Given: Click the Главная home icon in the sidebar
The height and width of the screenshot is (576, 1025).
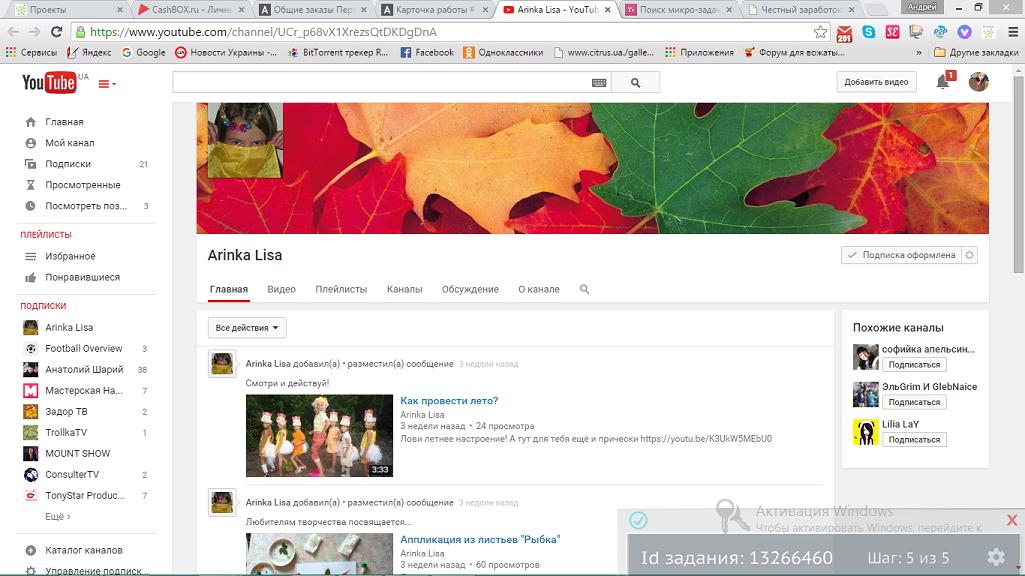Looking at the screenshot, I should pos(31,122).
